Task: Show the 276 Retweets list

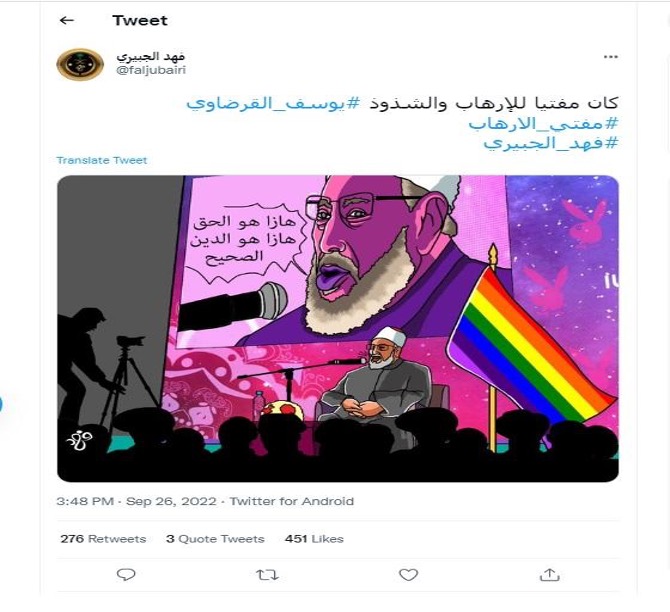Action: pyautogui.click(x=103, y=539)
